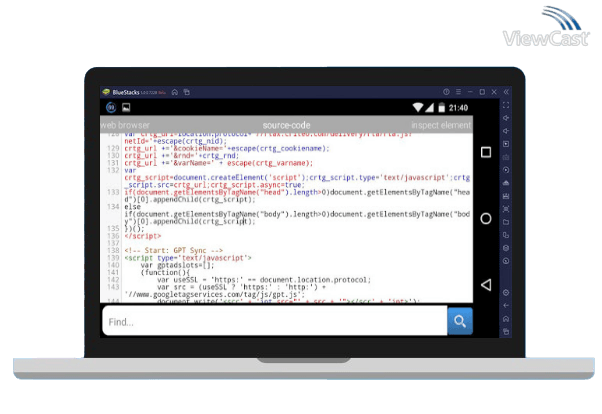Tap the Android square recents button
Viewport: 602px width, 414px height.
click(486, 152)
